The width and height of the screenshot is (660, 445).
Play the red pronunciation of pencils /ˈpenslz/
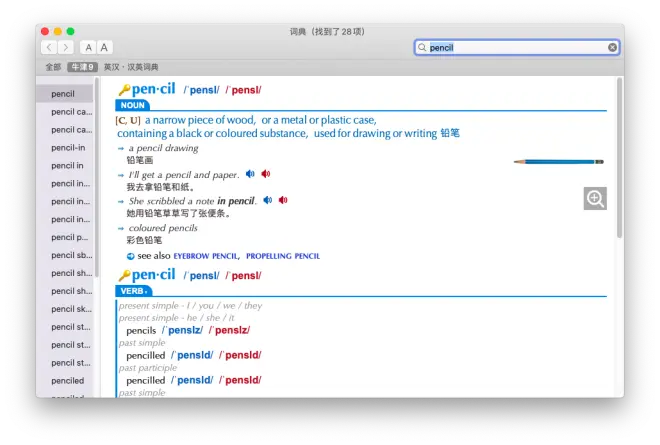point(229,330)
